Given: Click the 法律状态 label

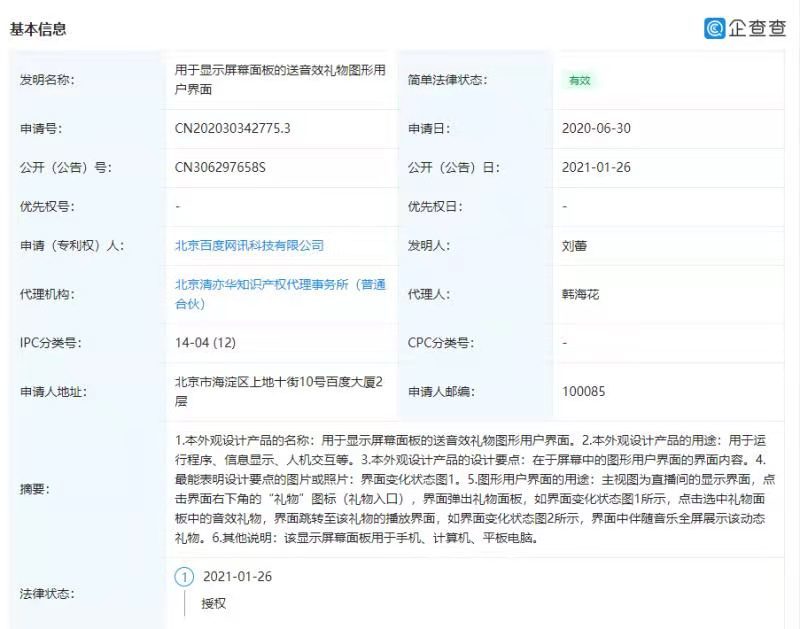Looking at the screenshot, I should click(x=47, y=593).
